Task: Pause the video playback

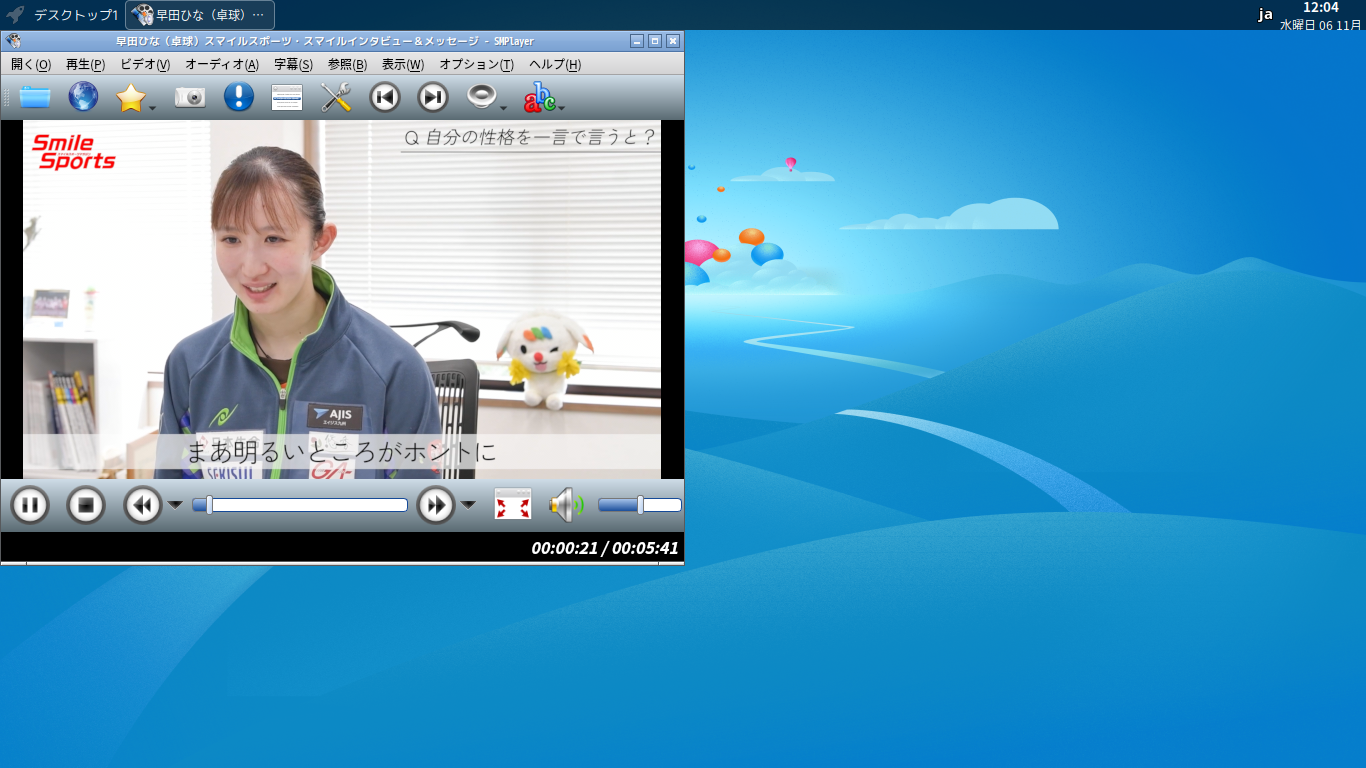Action: (30, 505)
